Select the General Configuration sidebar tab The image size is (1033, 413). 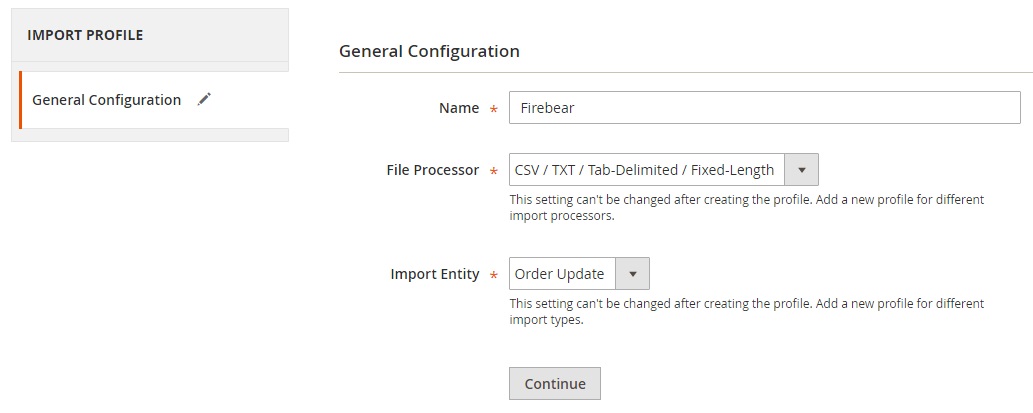(x=154, y=100)
